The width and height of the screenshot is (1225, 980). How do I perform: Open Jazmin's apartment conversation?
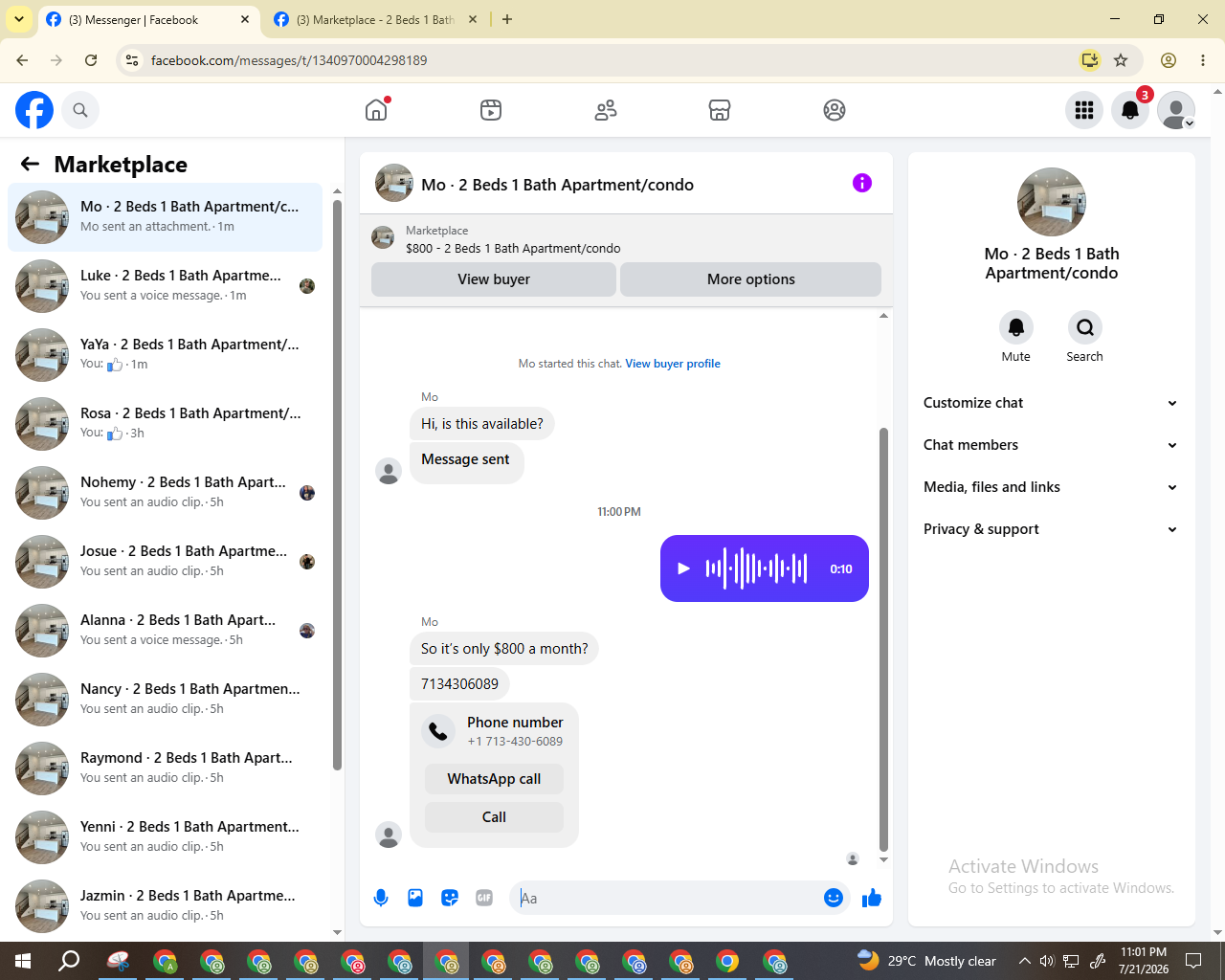pos(166,905)
